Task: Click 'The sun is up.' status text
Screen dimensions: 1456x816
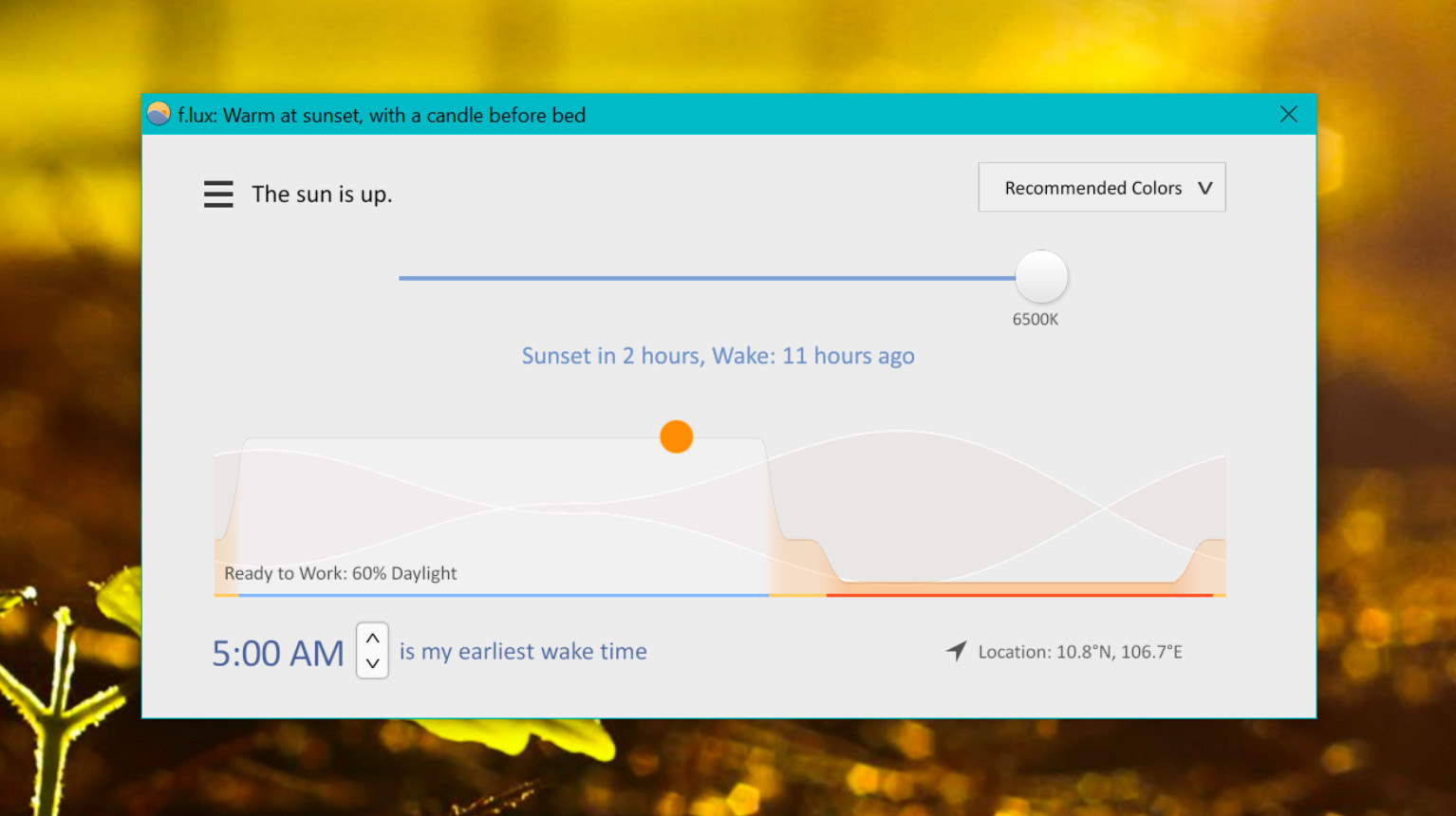Action: pyautogui.click(x=322, y=195)
